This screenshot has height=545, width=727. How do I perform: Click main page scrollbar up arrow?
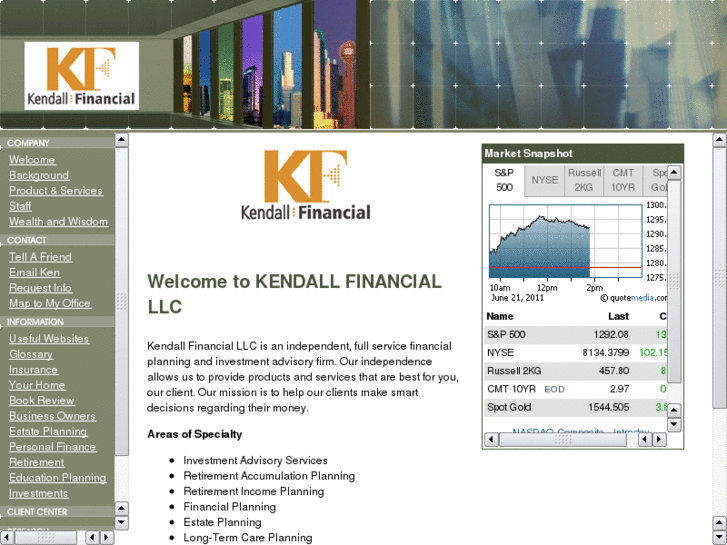pyautogui.click(x=719, y=140)
